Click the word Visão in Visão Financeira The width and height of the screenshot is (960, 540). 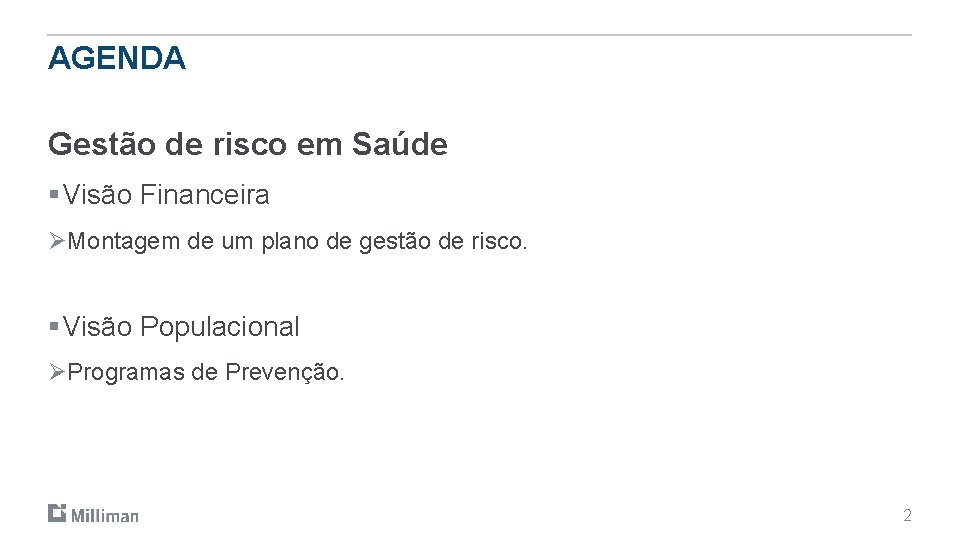coord(97,195)
